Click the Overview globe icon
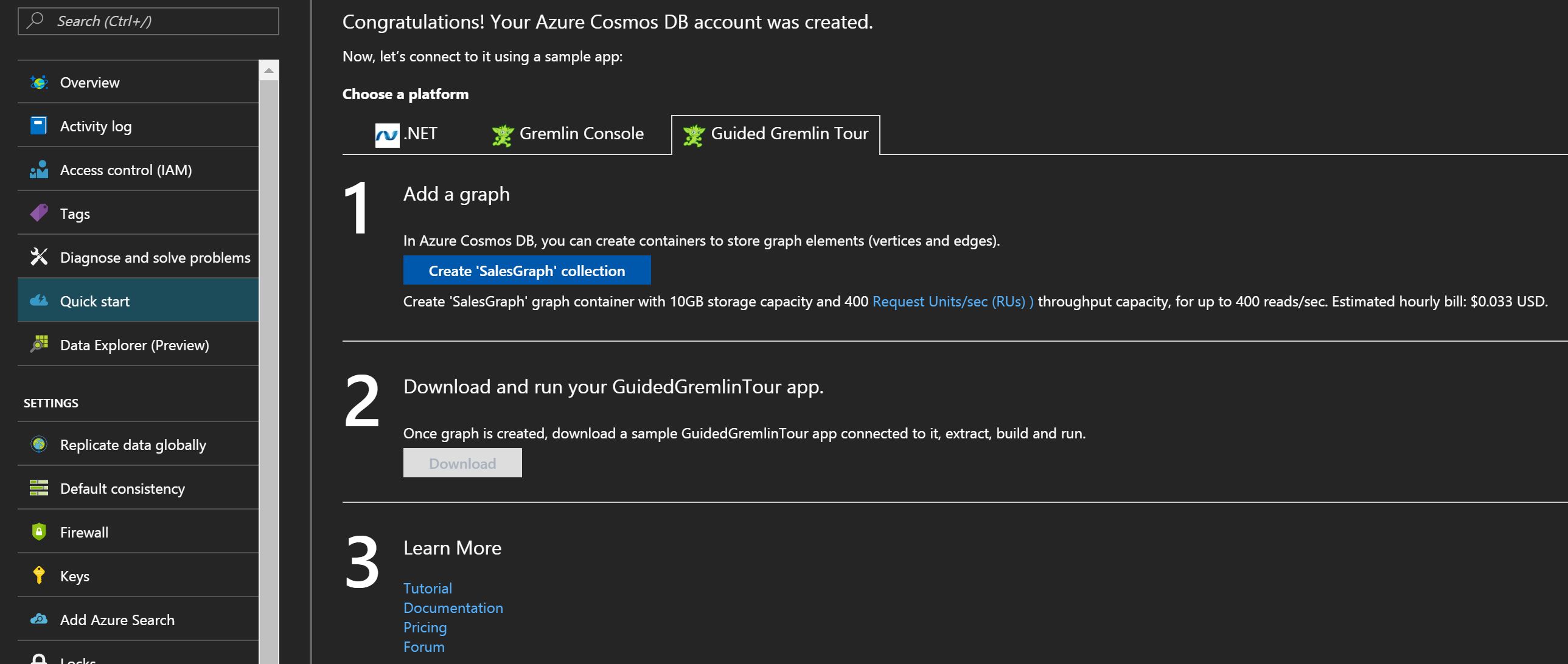 (x=39, y=82)
